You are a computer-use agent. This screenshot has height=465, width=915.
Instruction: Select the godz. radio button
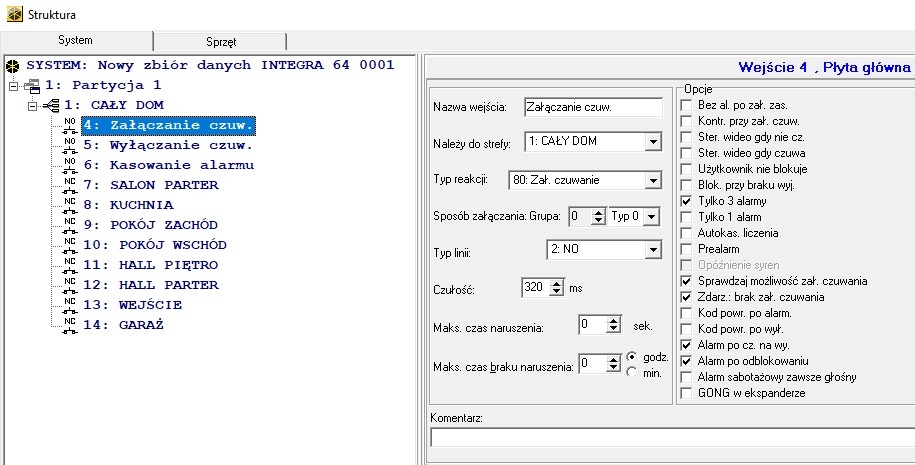(x=631, y=356)
